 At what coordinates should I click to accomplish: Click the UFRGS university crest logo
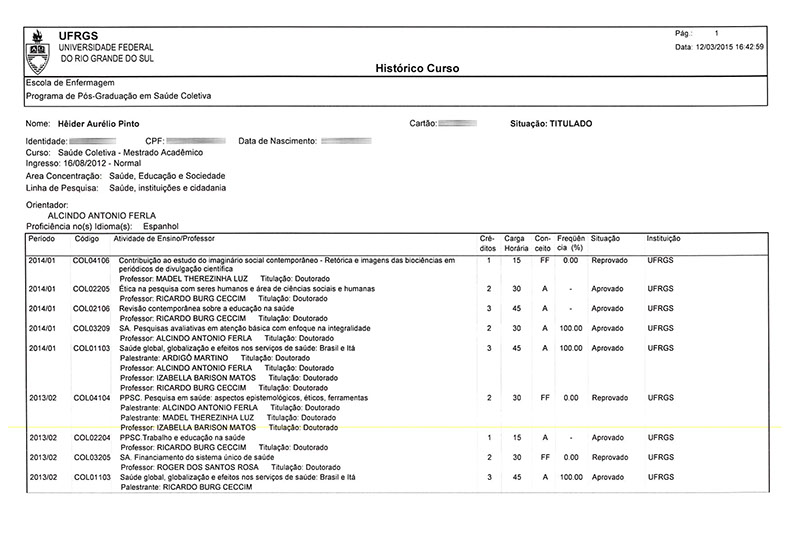[x=37, y=44]
